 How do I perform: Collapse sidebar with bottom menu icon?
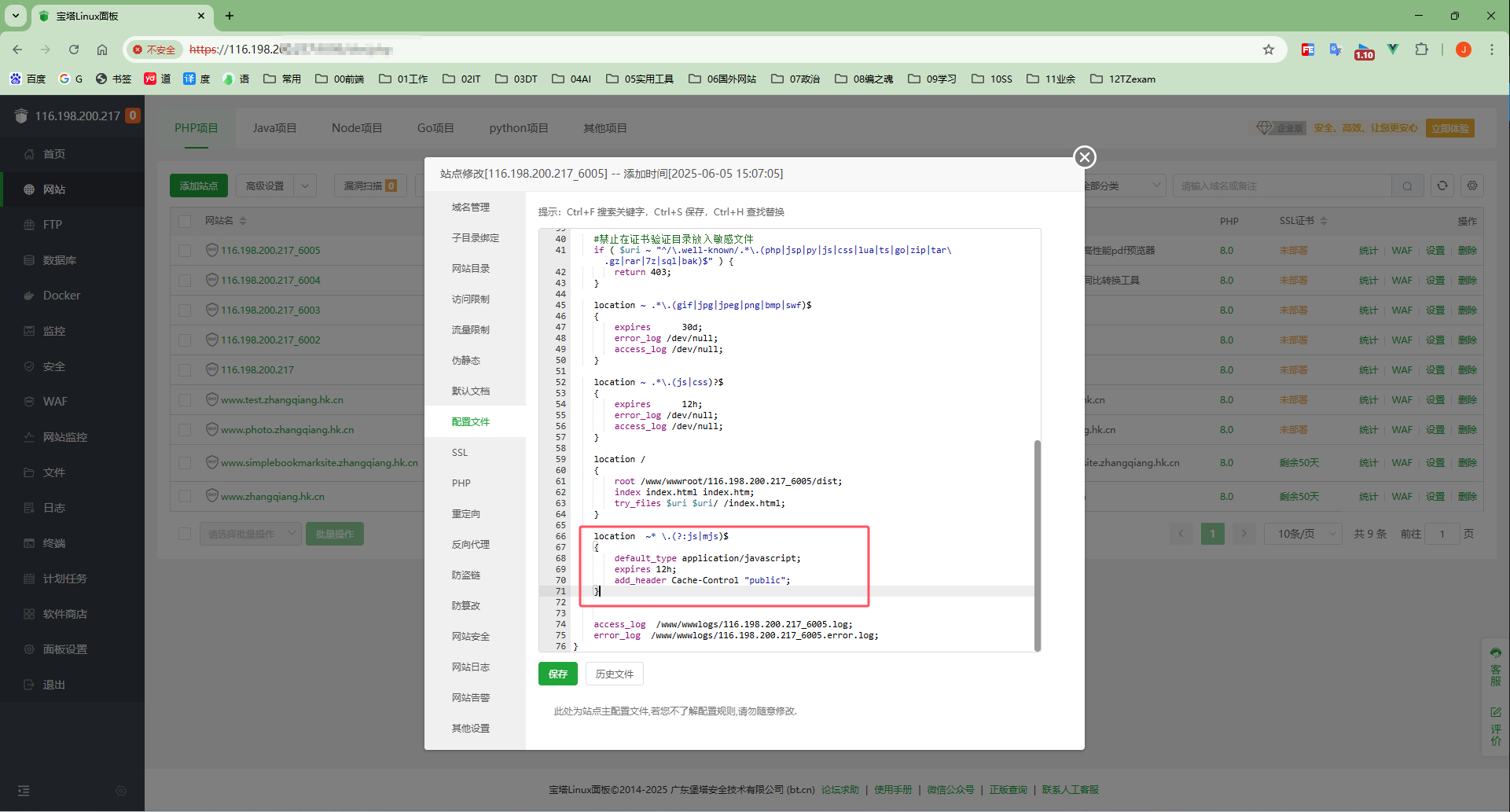(x=24, y=791)
